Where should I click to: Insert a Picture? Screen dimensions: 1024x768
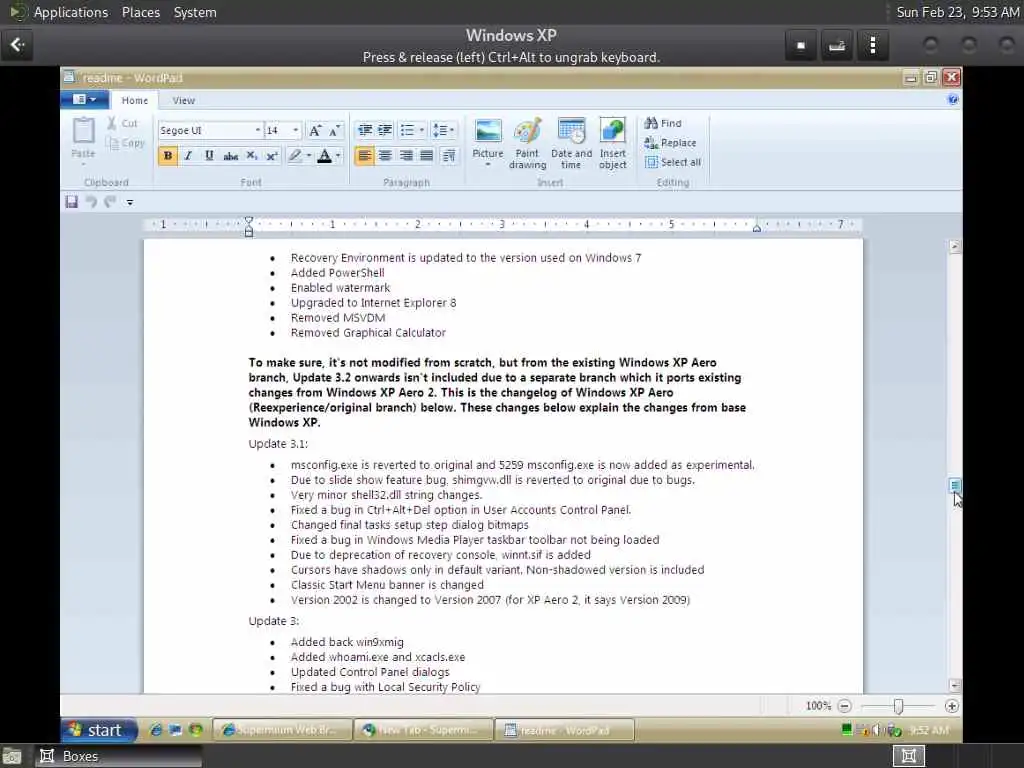coord(488,137)
